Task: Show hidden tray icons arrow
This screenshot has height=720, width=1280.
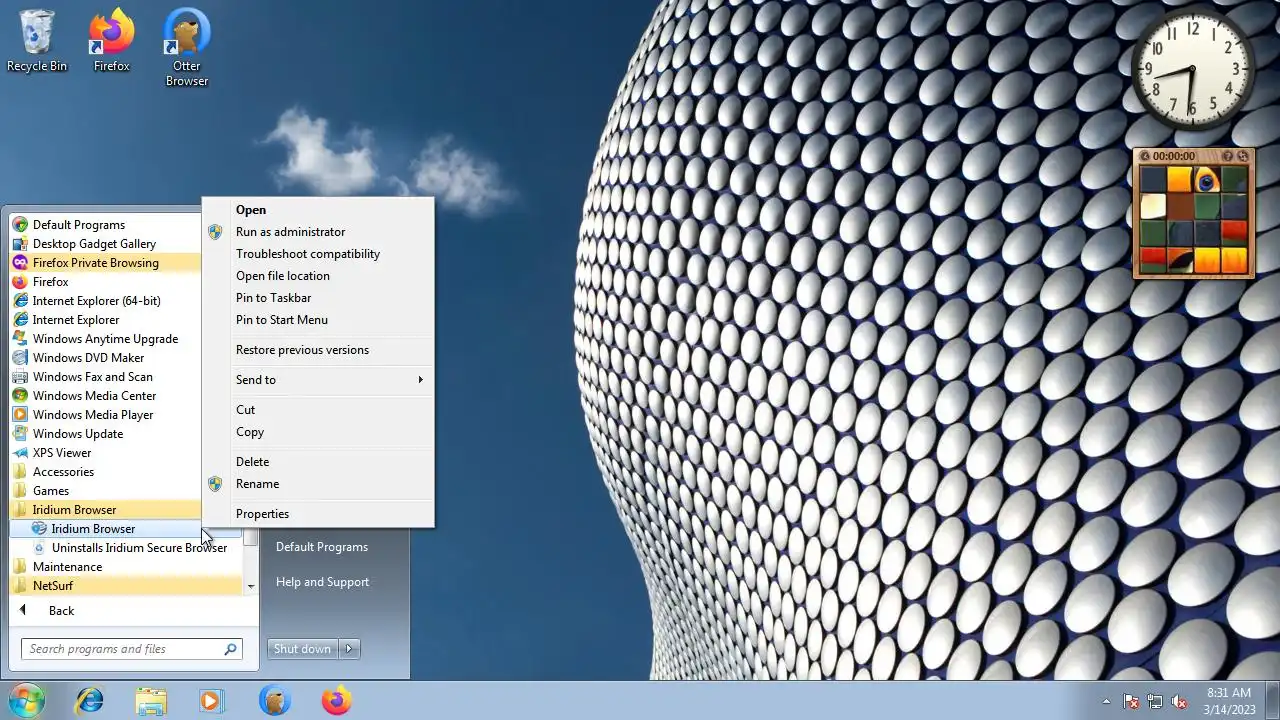Action: pyautogui.click(x=1106, y=702)
